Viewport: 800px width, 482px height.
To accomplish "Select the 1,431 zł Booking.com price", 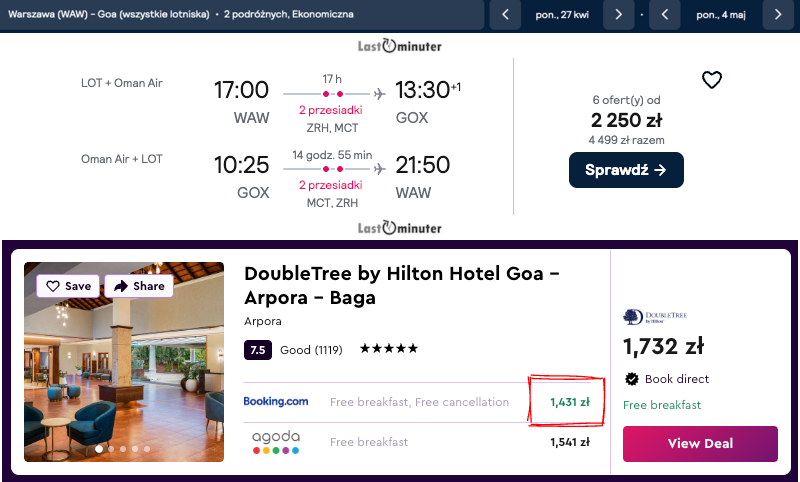I will coord(569,402).
